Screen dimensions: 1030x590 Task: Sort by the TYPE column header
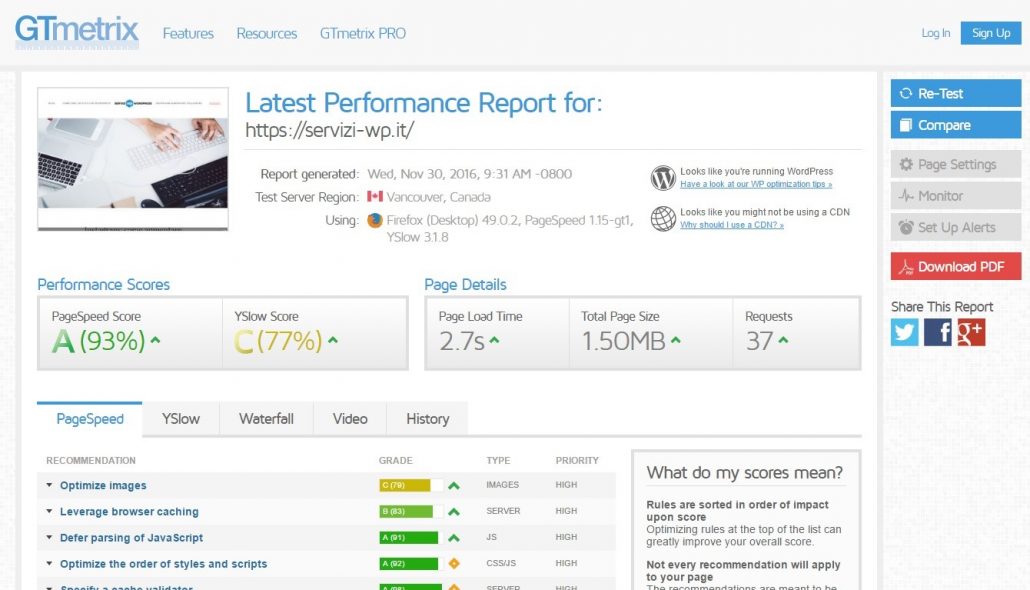(x=498, y=461)
